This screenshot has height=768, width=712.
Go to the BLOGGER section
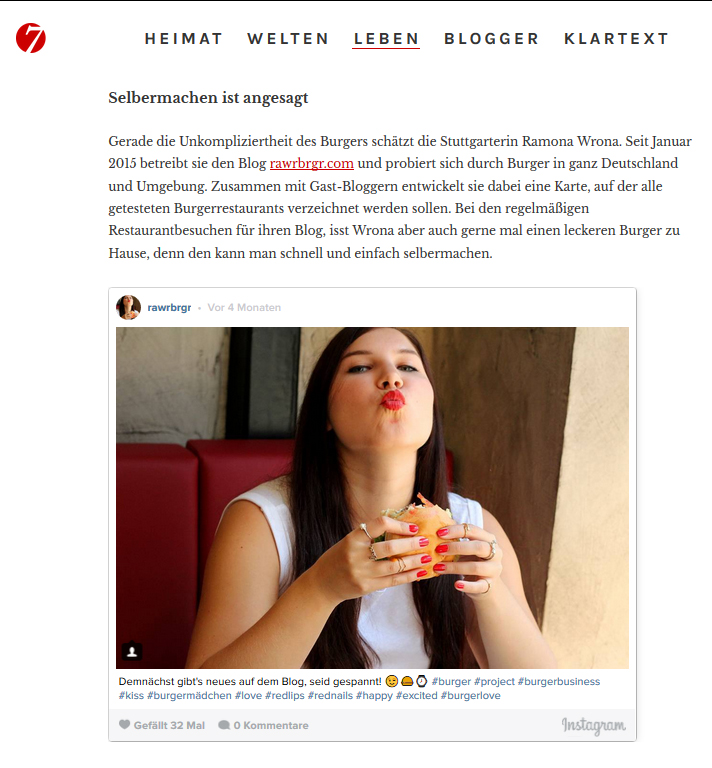(492, 39)
